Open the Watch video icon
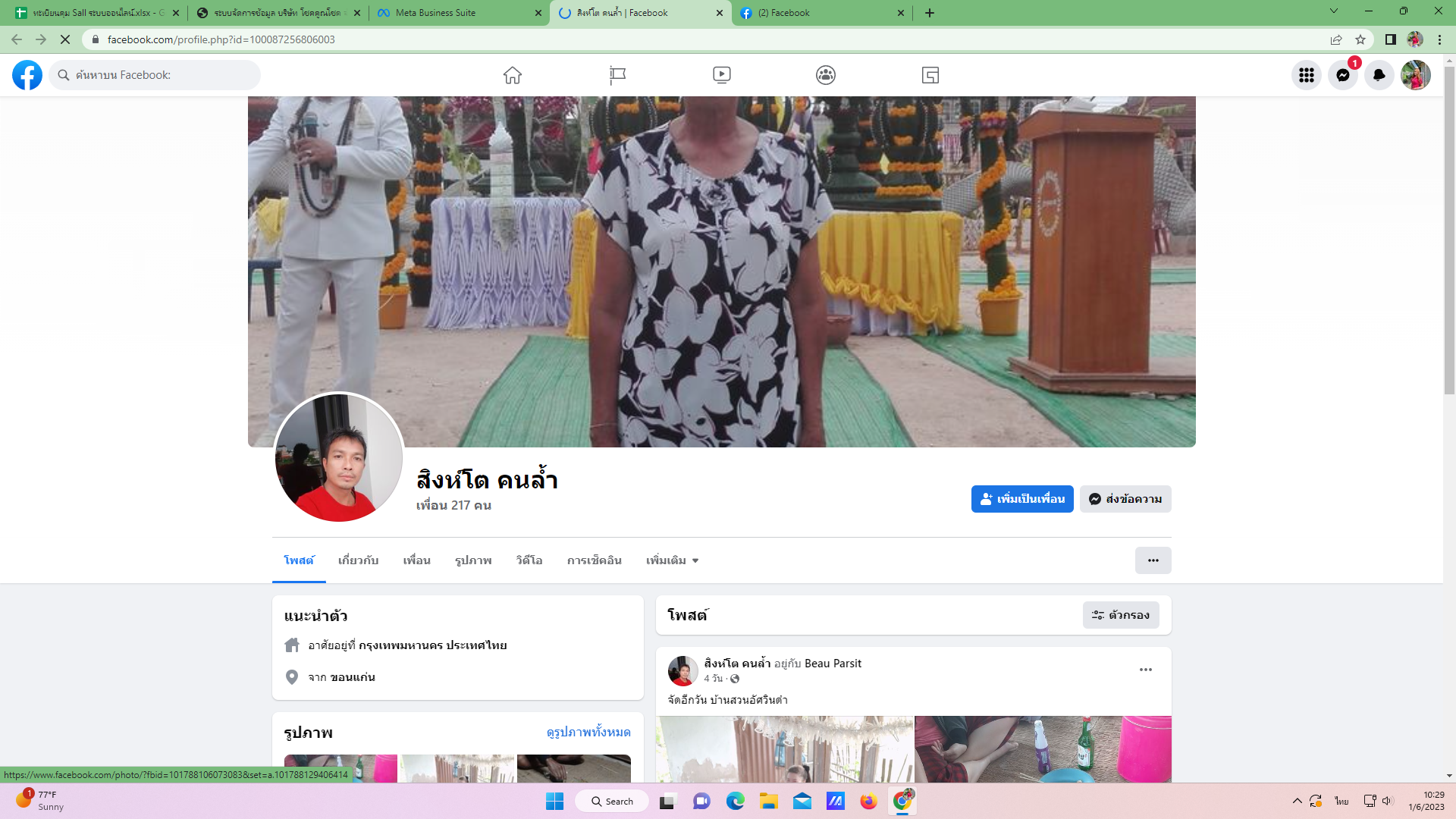This screenshot has width=1456, height=819. pyautogui.click(x=721, y=75)
